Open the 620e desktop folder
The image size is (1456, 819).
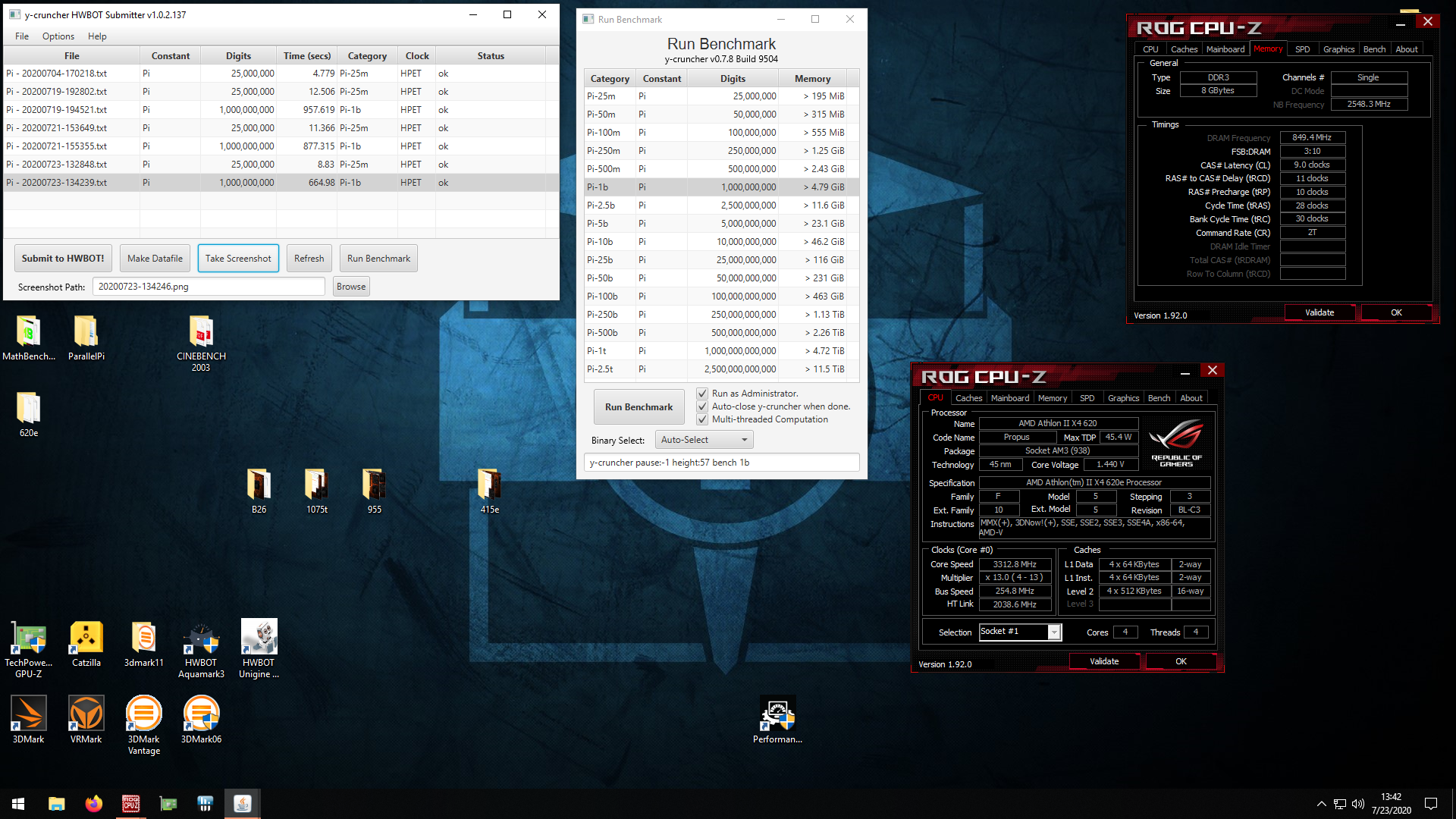click(x=29, y=415)
